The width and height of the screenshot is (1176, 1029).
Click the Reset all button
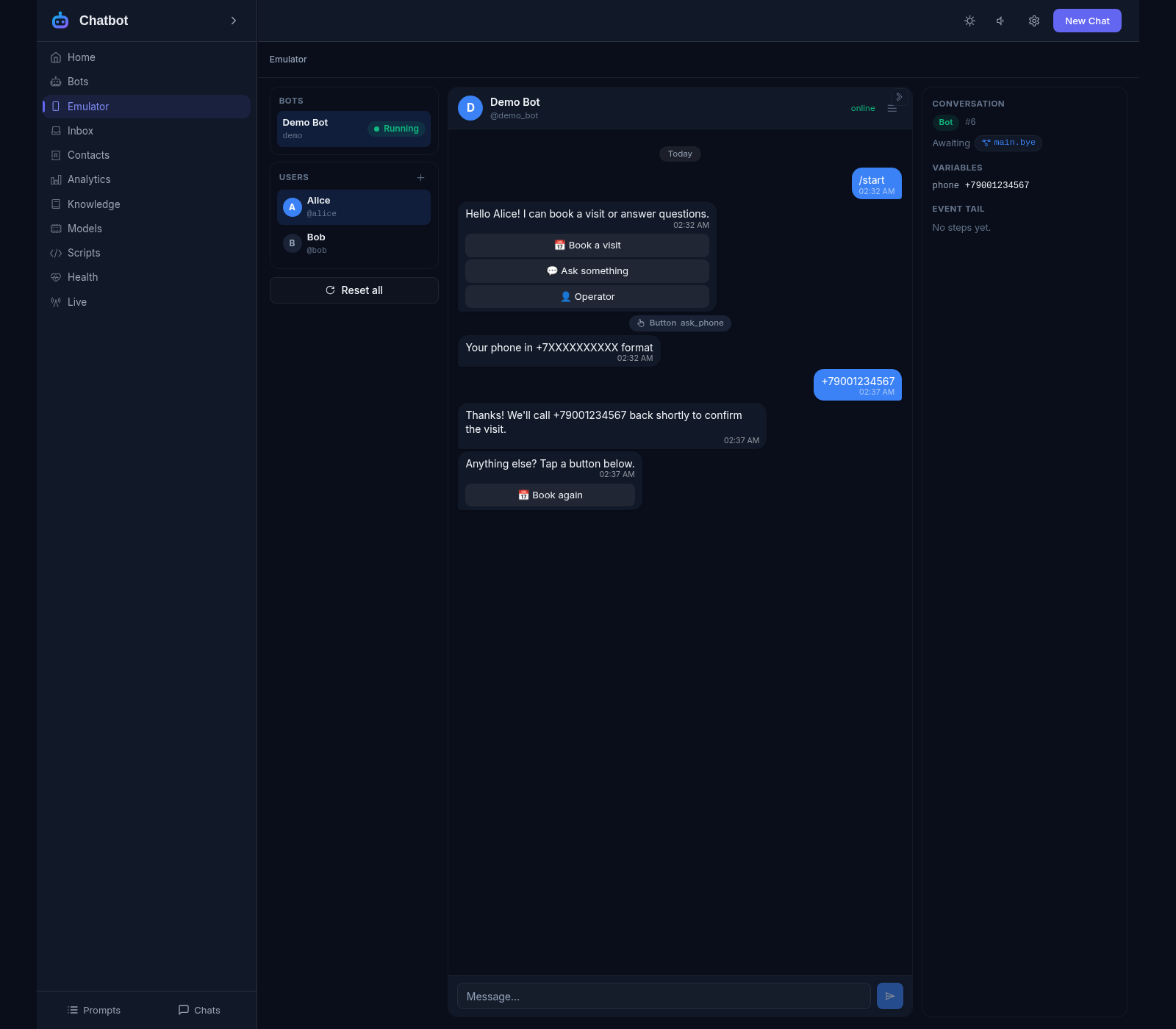click(x=354, y=290)
